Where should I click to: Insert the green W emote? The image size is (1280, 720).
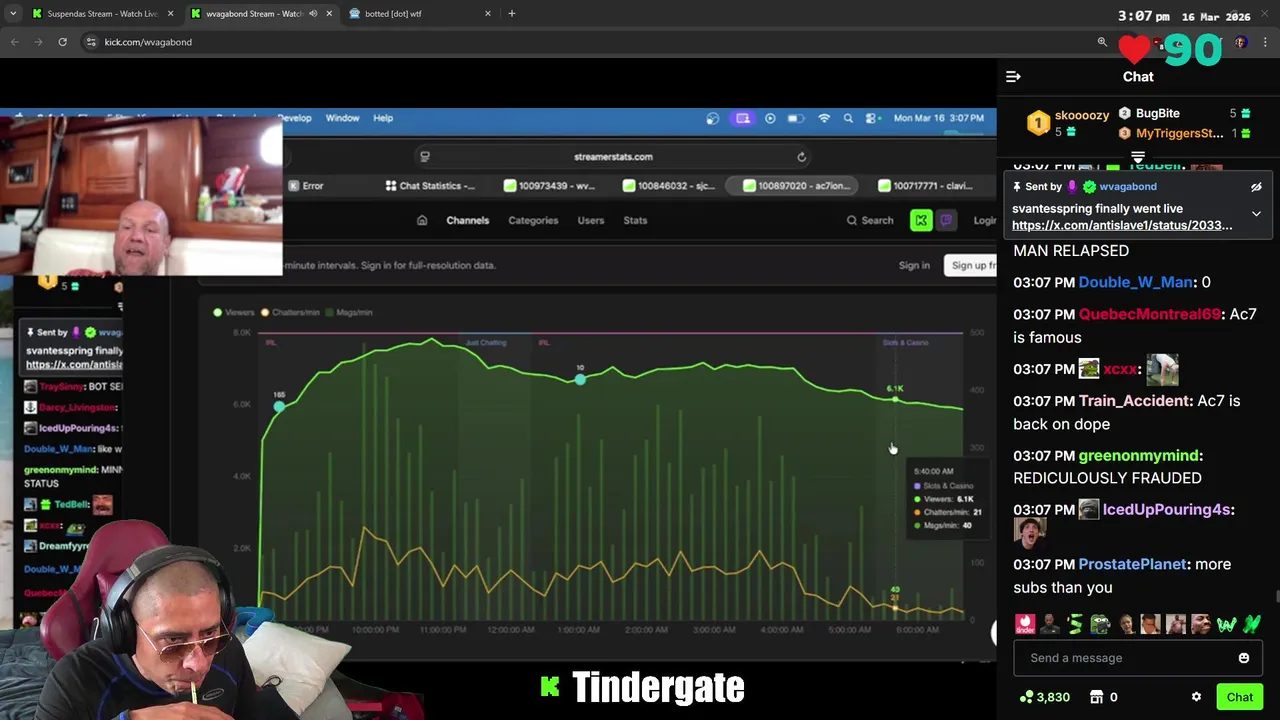pos(1226,625)
